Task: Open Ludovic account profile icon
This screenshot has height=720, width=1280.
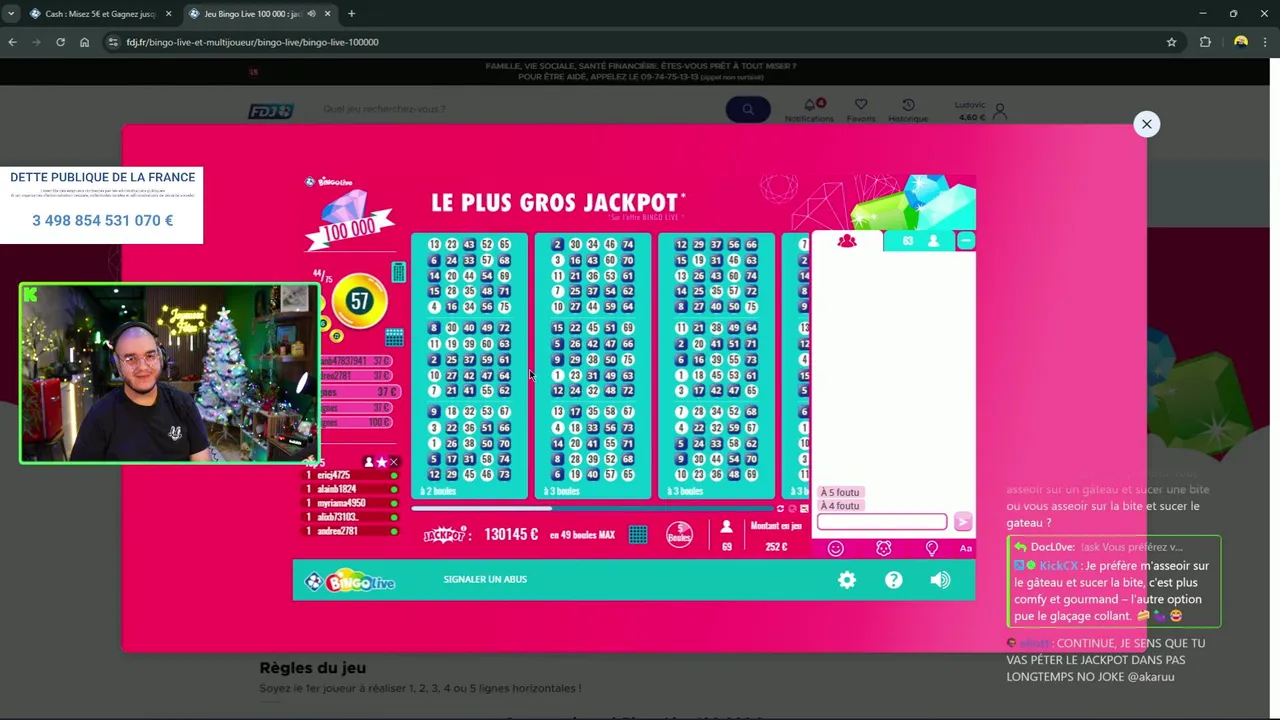Action: [x=999, y=111]
